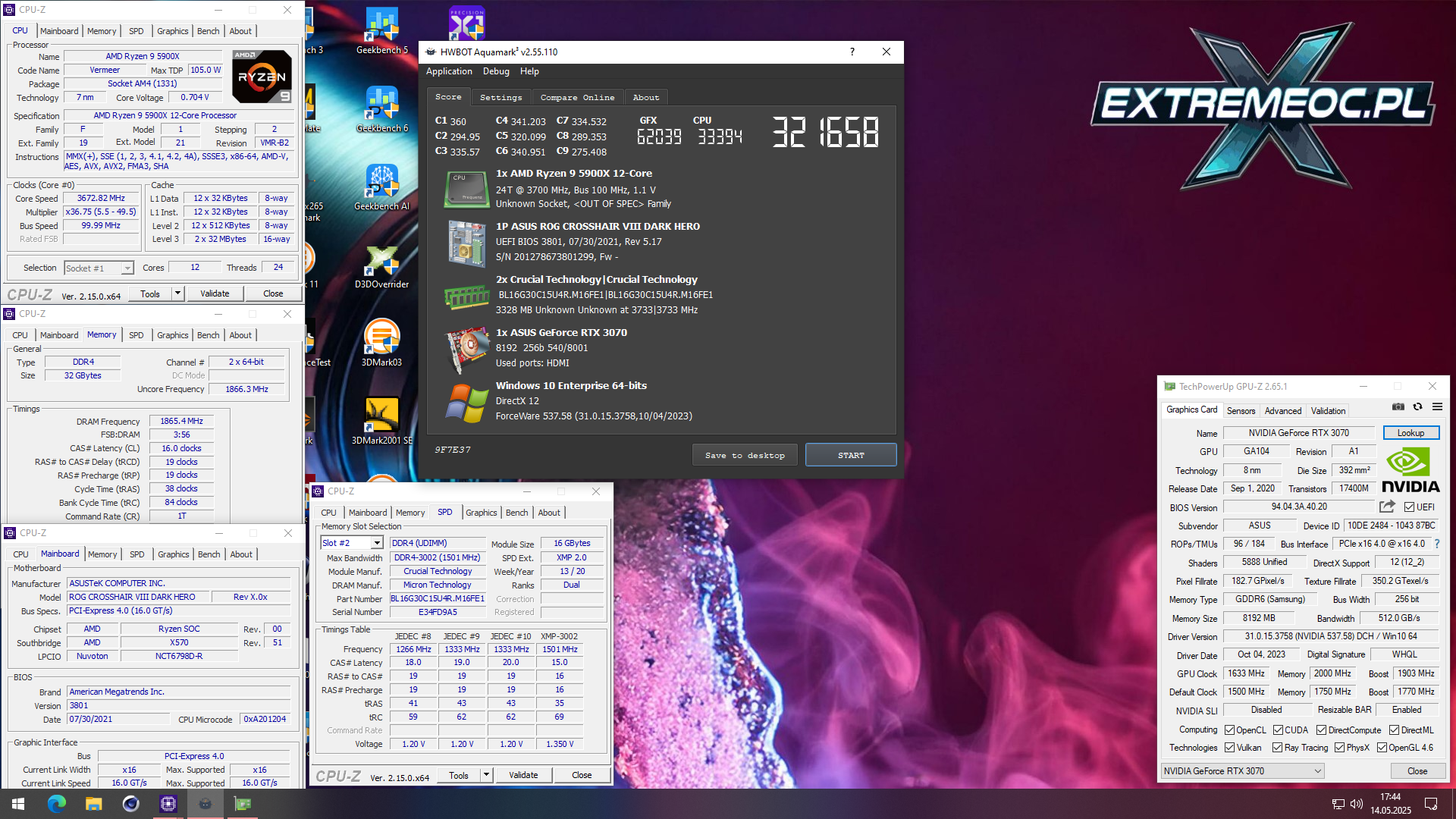The height and width of the screenshot is (819, 1456).
Task: Click the CPU chip icon in Aquamark
Action: tap(466, 189)
